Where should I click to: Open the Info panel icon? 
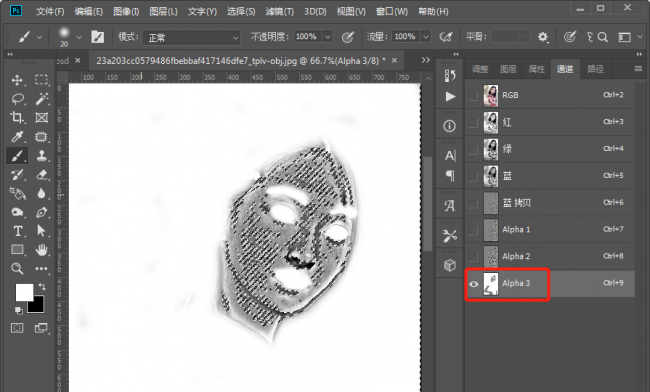coord(450,126)
